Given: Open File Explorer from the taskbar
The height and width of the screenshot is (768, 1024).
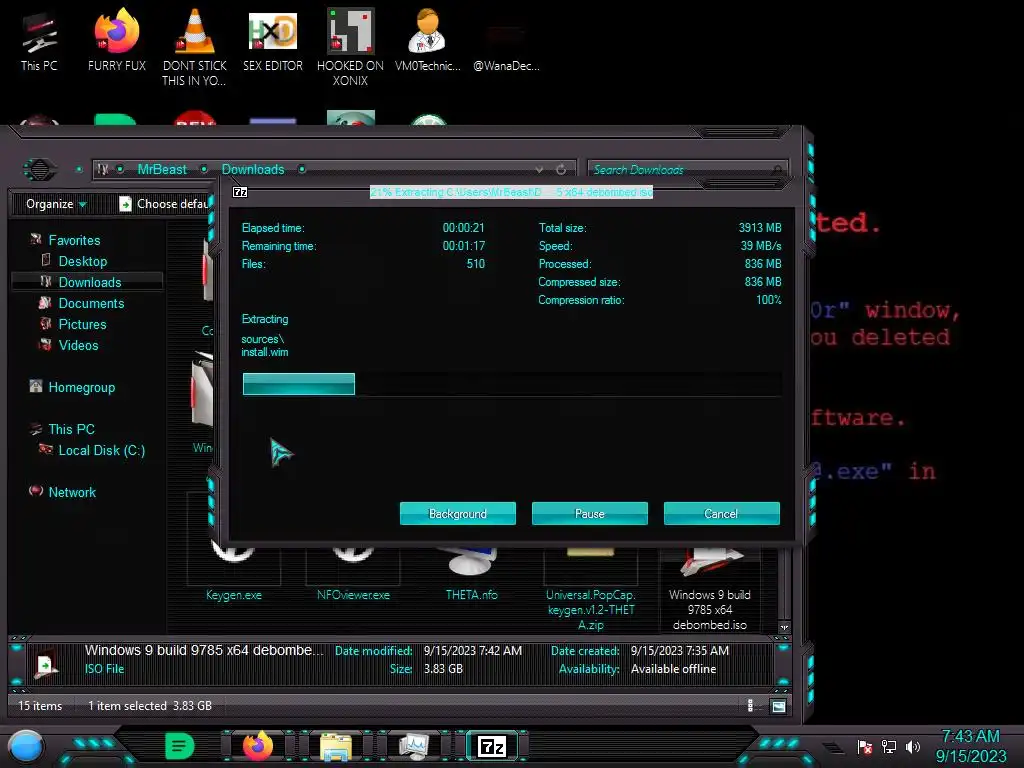Looking at the screenshot, I should click(x=336, y=746).
